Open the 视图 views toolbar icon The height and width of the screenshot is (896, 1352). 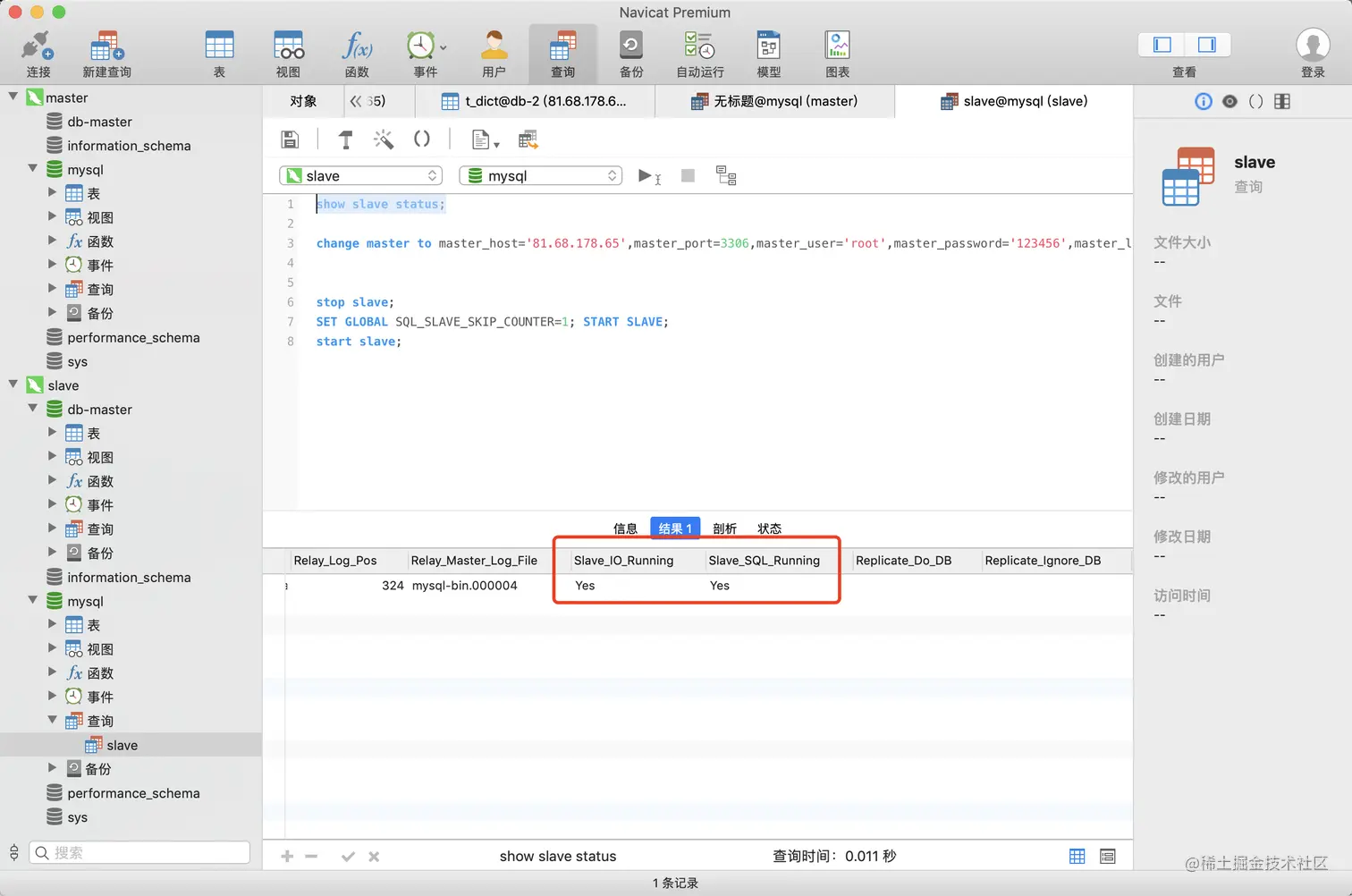click(288, 54)
